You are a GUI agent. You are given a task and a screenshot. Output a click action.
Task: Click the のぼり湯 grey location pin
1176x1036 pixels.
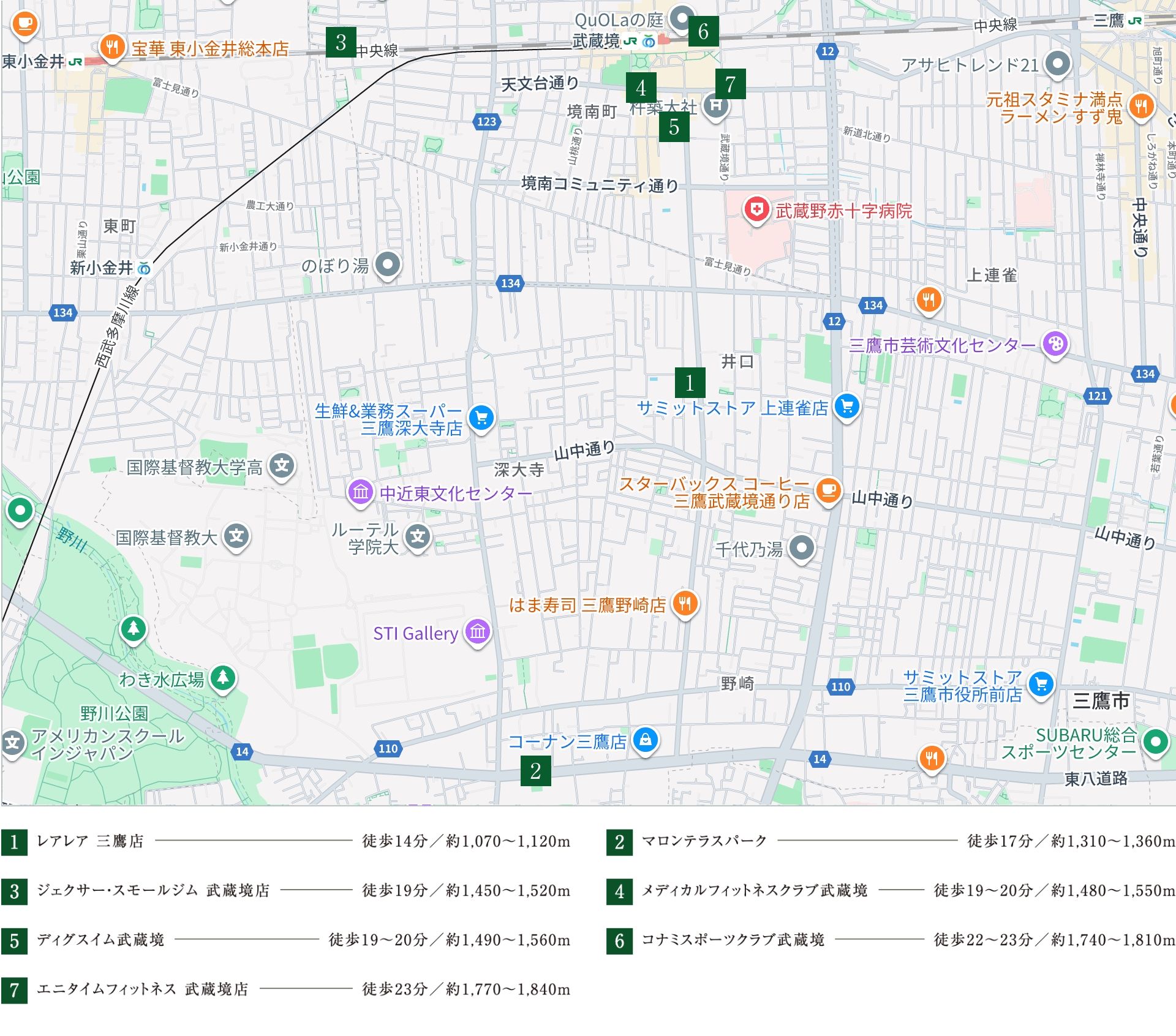click(388, 265)
